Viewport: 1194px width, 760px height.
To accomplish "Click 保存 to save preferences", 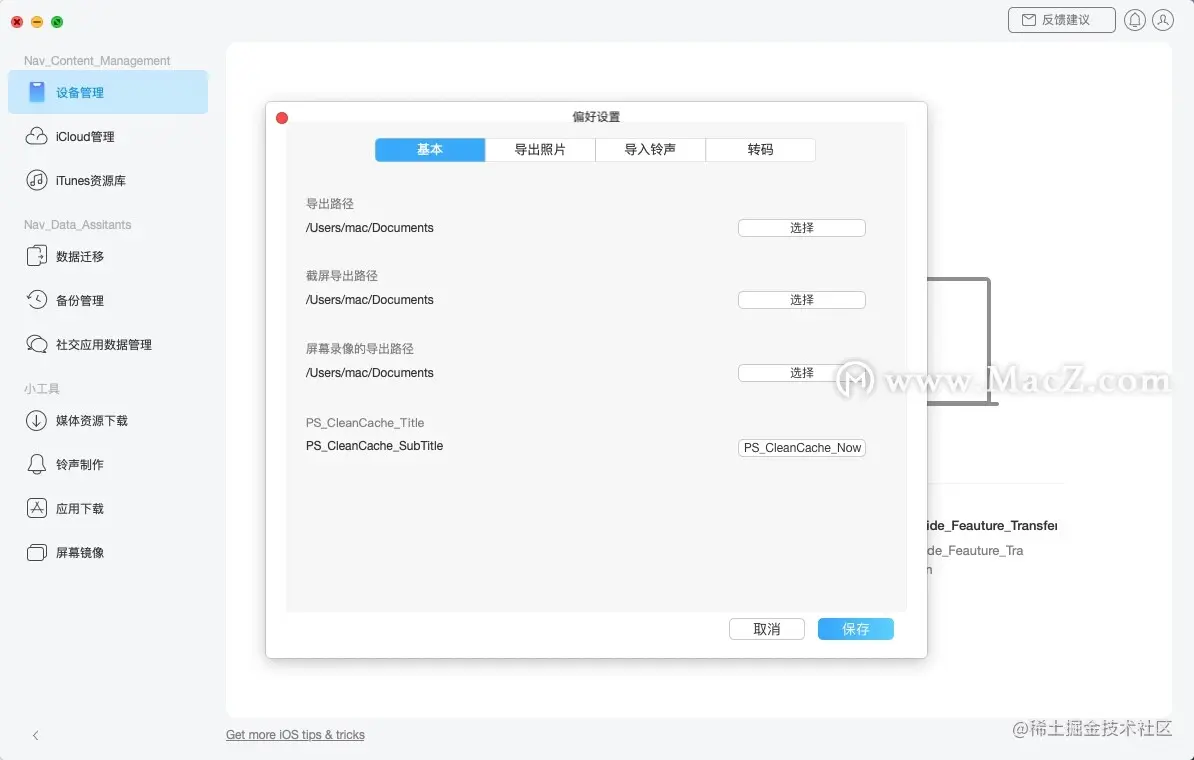I will 856,629.
